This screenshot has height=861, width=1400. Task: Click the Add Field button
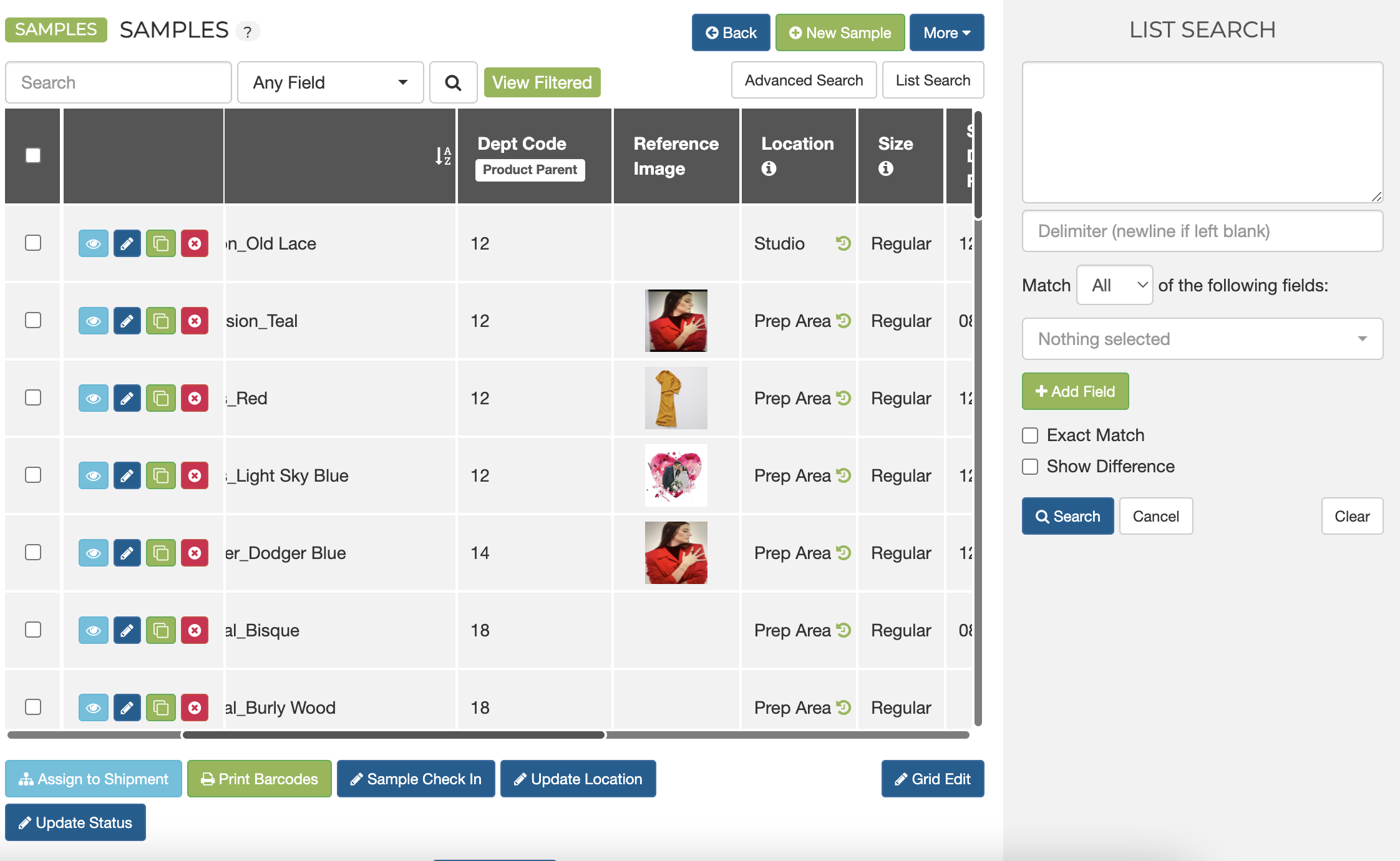click(x=1075, y=391)
